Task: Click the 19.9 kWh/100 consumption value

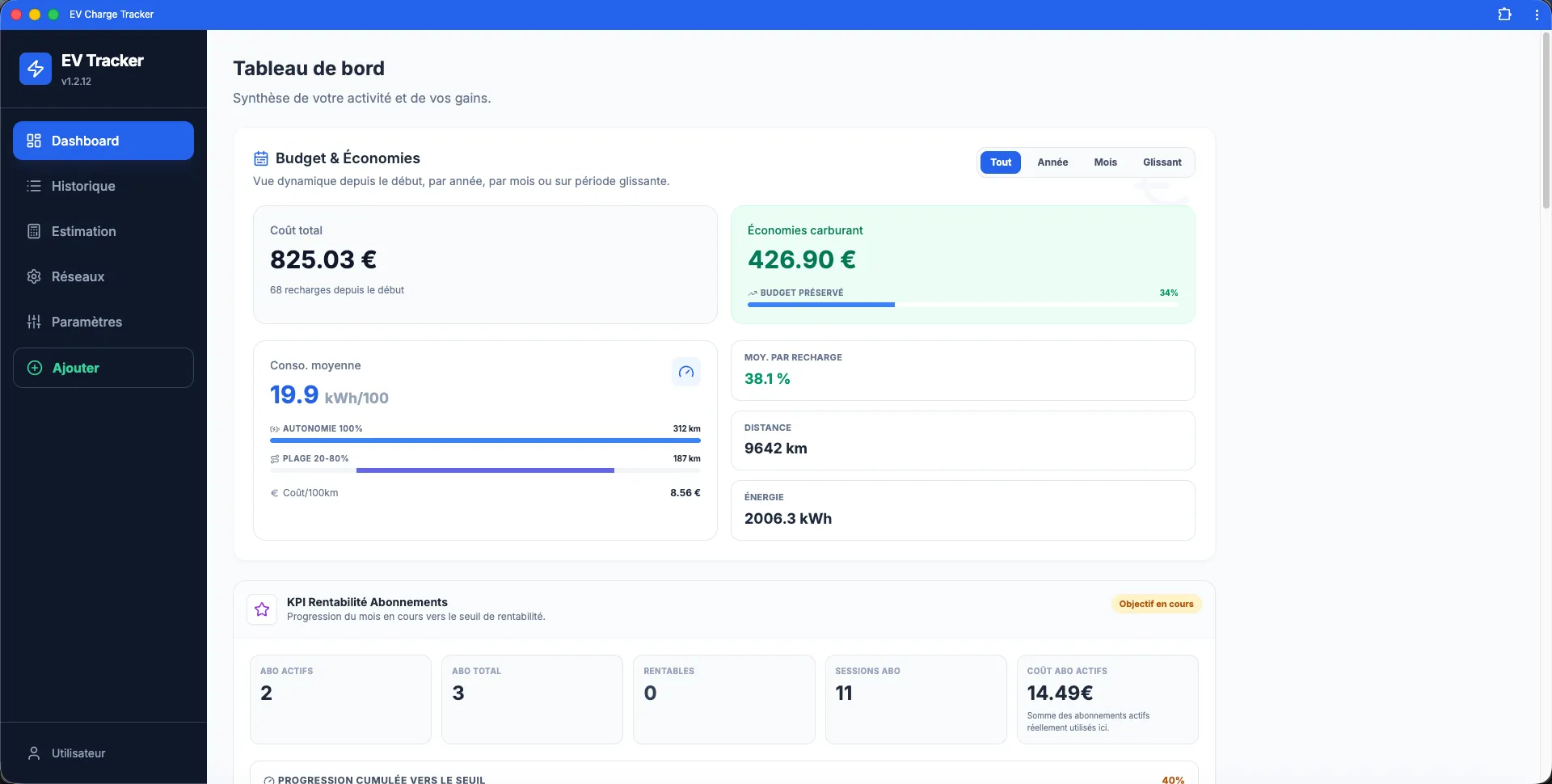Action: point(329,394)
